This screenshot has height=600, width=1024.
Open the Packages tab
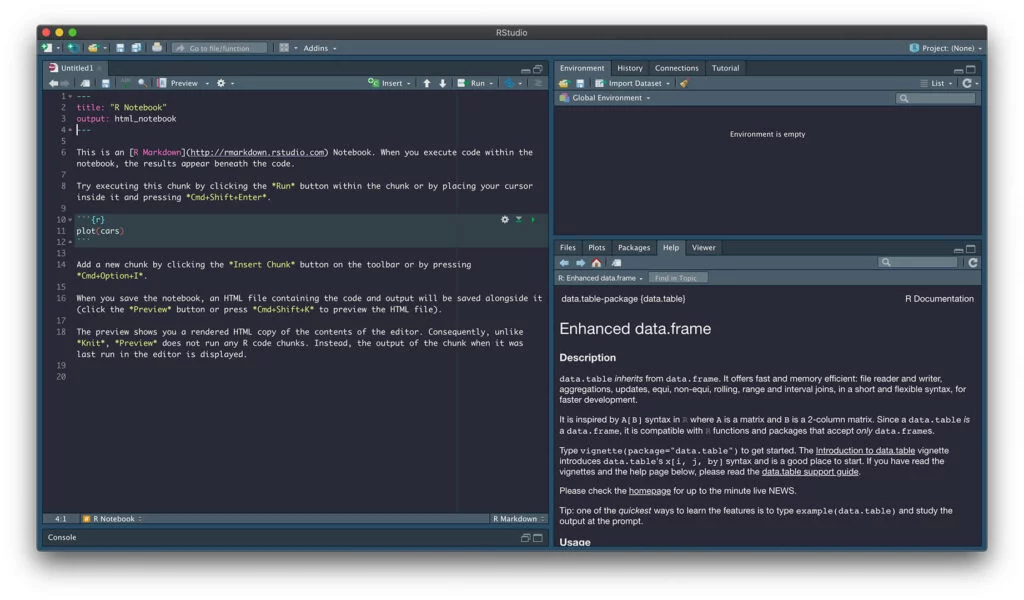(x=633, y=247)
